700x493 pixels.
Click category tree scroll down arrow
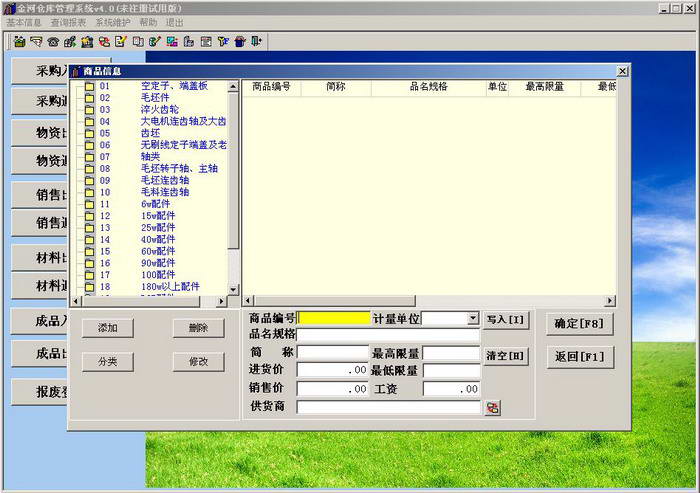(233, 290)
